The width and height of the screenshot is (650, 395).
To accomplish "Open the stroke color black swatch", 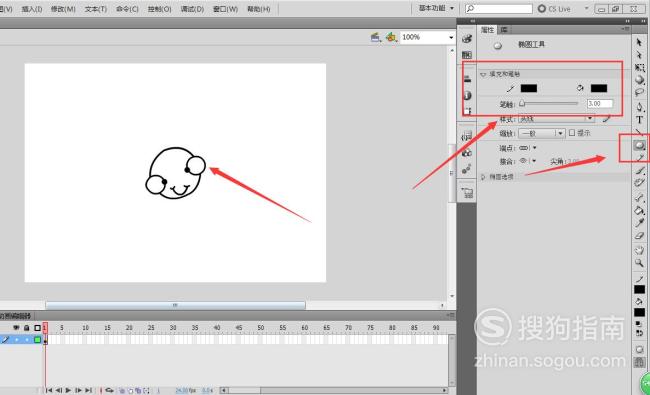I will [529, 88].
